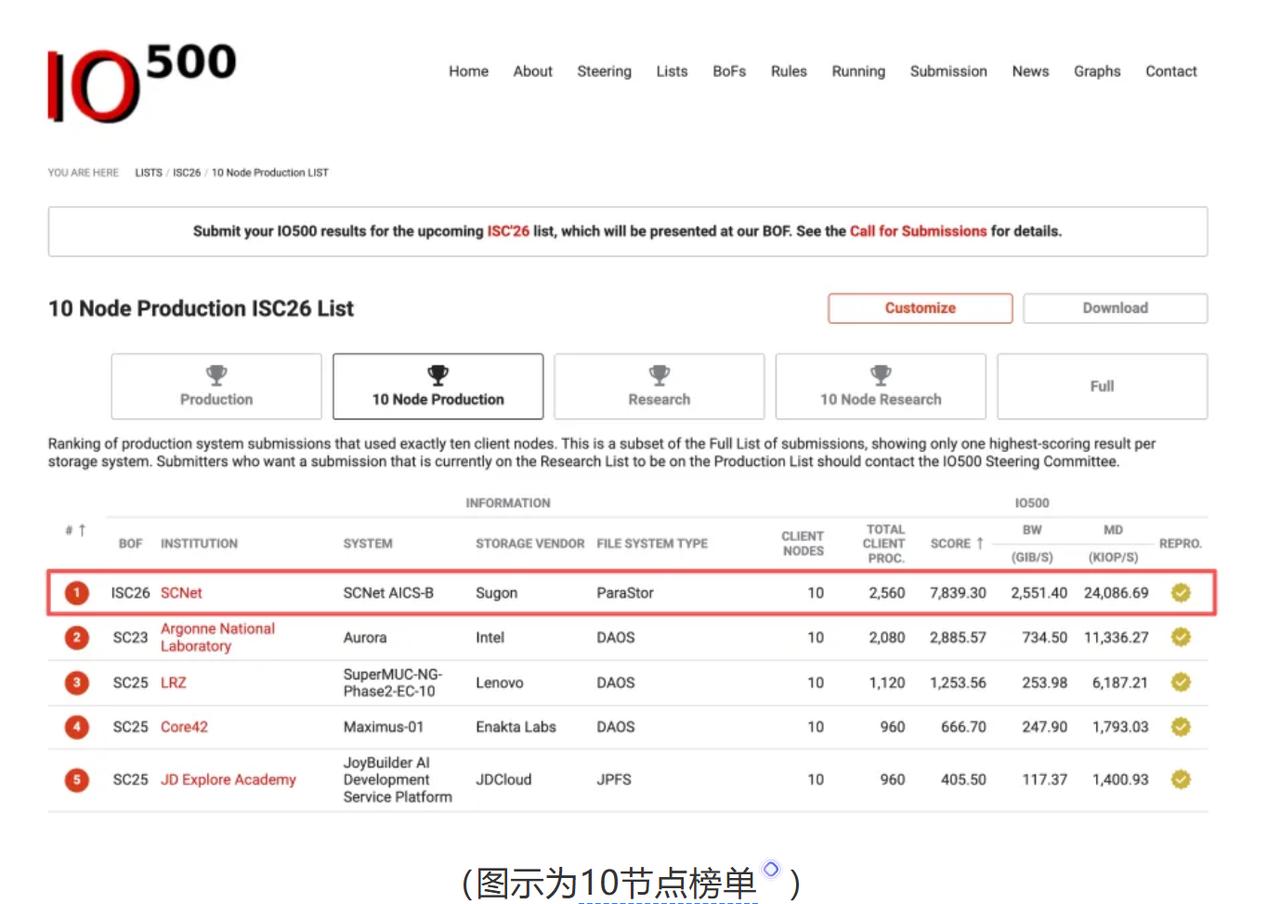Open the Contact page
1280x904 pixels.
(1171, 71)
